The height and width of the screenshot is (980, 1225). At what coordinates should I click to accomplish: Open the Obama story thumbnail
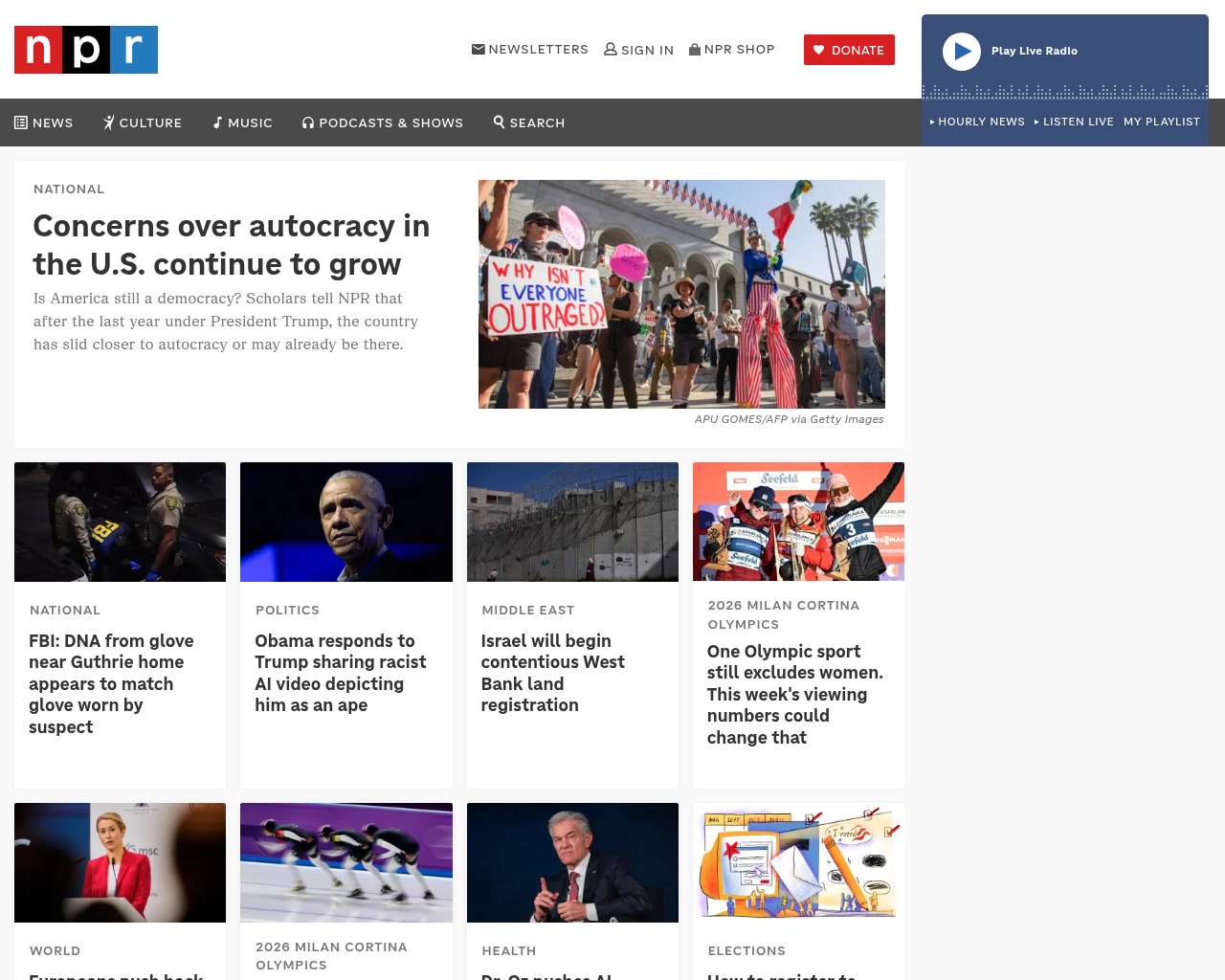click(346, 522)
